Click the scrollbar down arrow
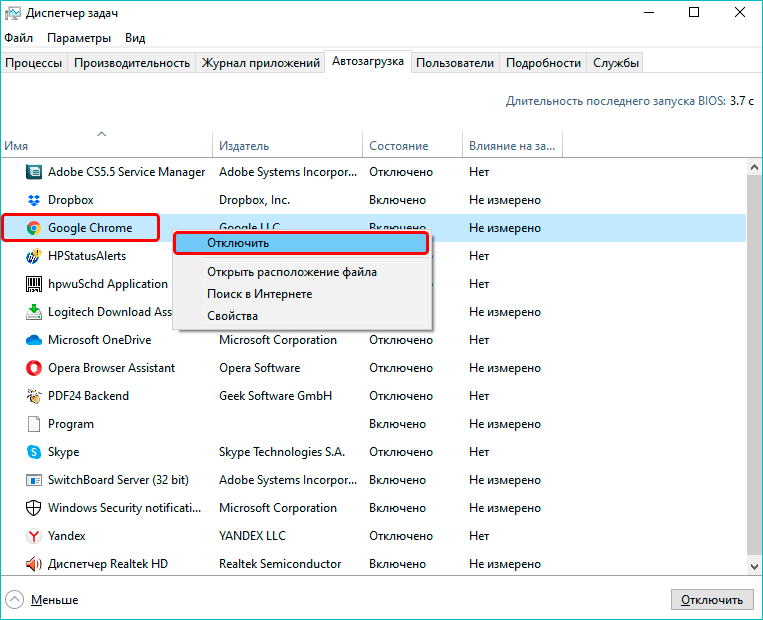 [754, 566]
